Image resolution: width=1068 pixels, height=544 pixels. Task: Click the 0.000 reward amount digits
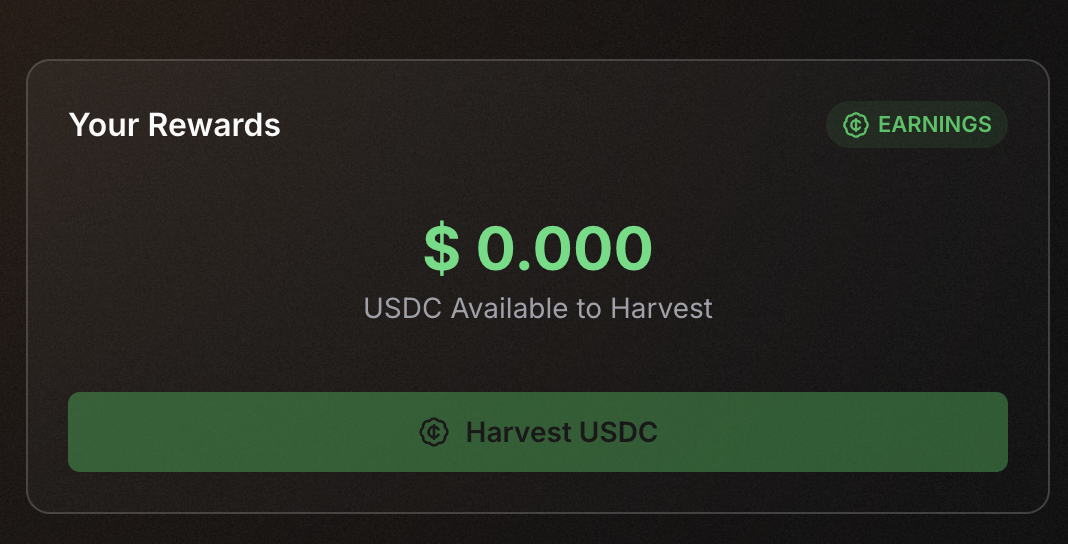pyautogui.click(x=564, y=249)
